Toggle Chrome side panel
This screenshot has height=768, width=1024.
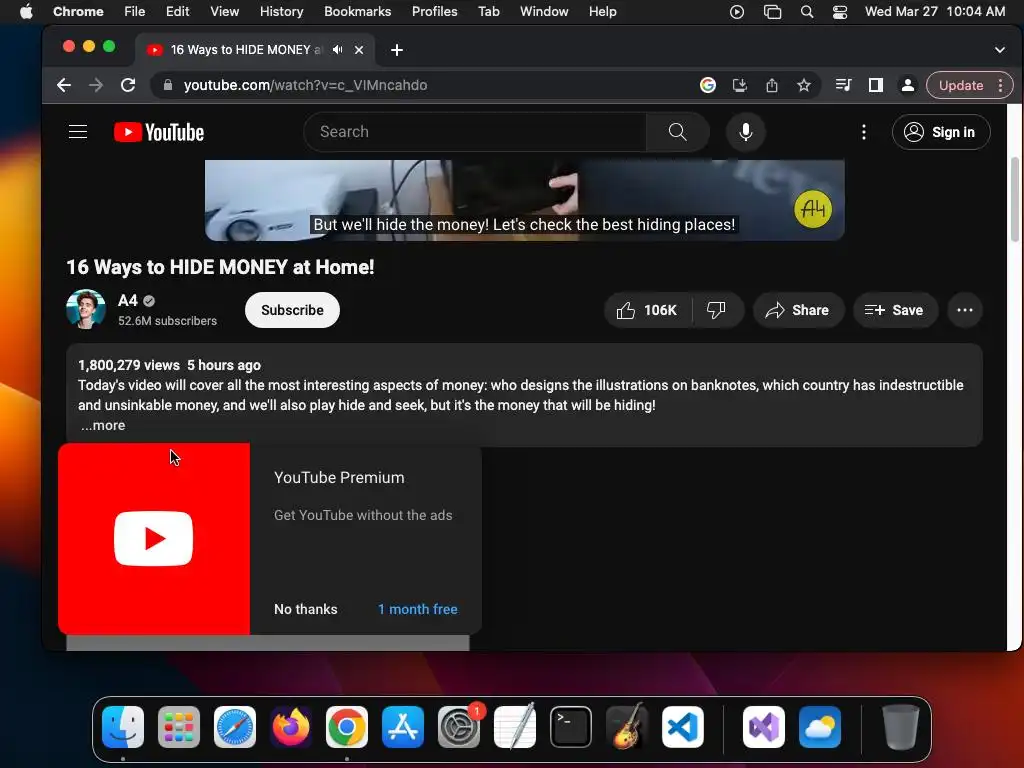coord(876,85)
